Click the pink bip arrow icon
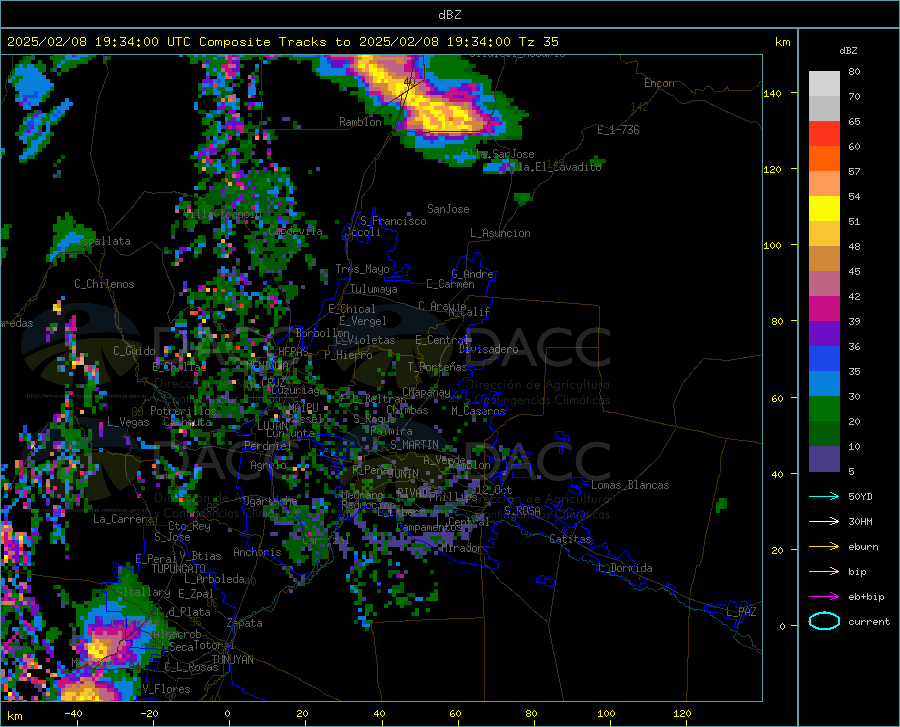The image size is (900, 727). pyautogui.click(x=824, y=572)
